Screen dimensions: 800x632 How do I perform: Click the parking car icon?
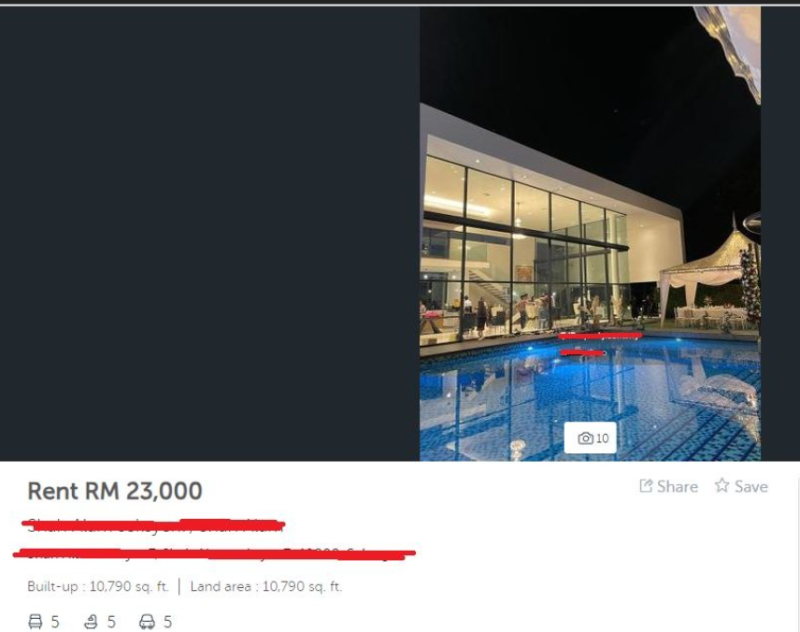[x=147, y=622]
